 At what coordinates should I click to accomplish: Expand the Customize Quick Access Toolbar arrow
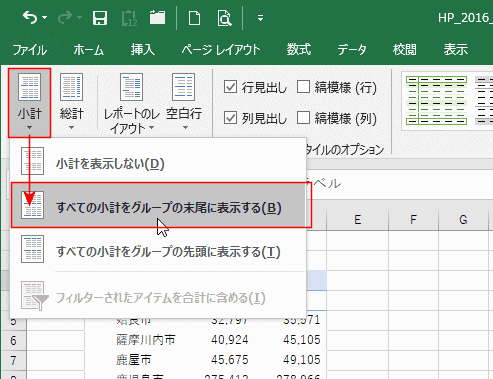tap(260, 18)
